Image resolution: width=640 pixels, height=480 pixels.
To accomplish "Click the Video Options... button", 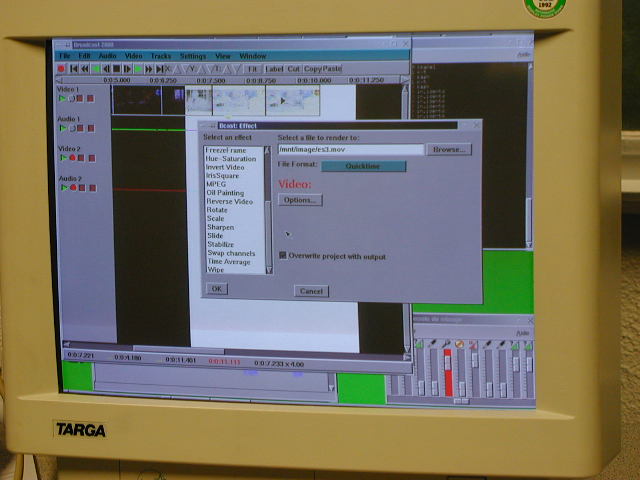I will 299,200.
